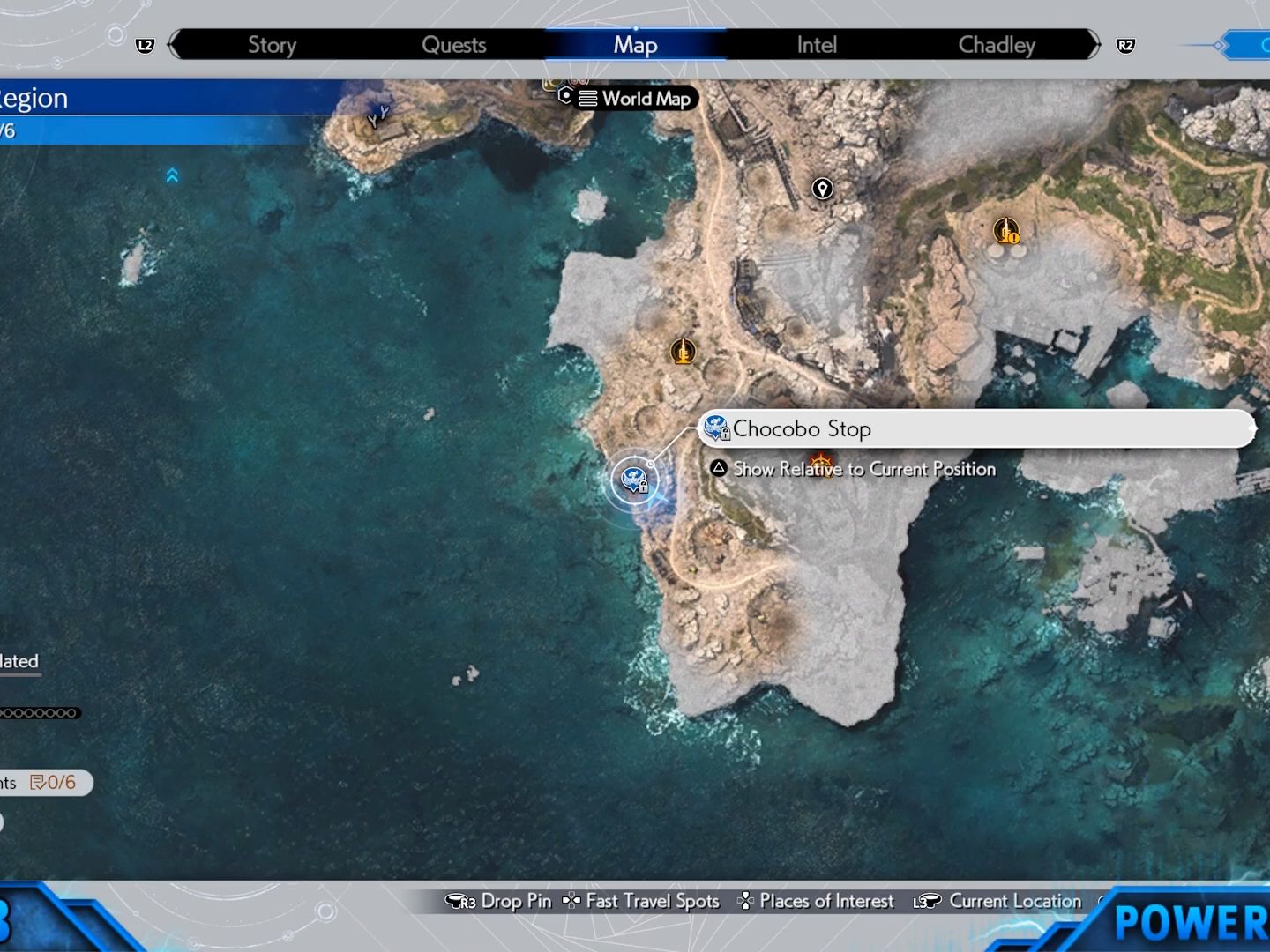Click the selected Chocobo Stop map marker
The width and height of the screenshot is (1270, 952).
[634, 480]
